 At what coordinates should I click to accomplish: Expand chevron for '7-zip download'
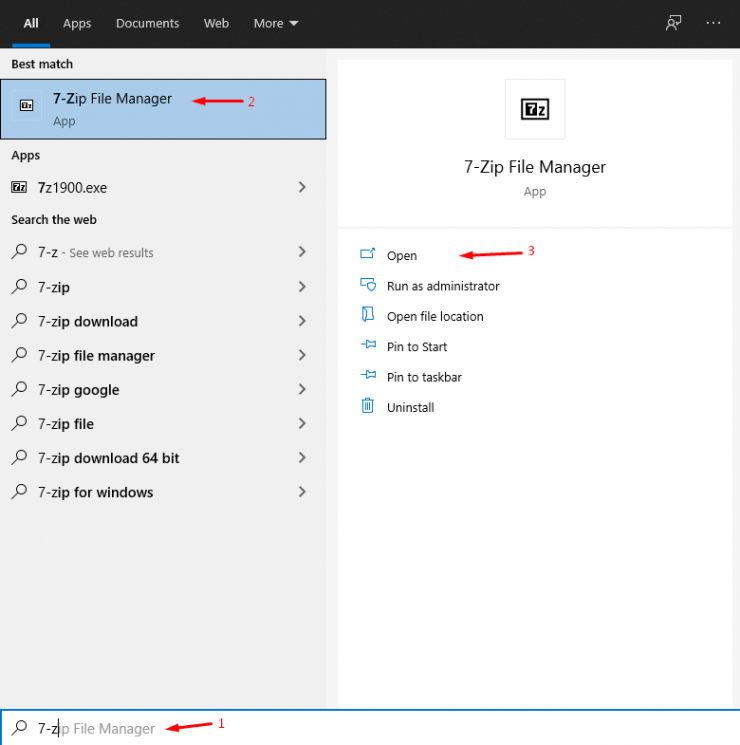[x=302, y=321]
